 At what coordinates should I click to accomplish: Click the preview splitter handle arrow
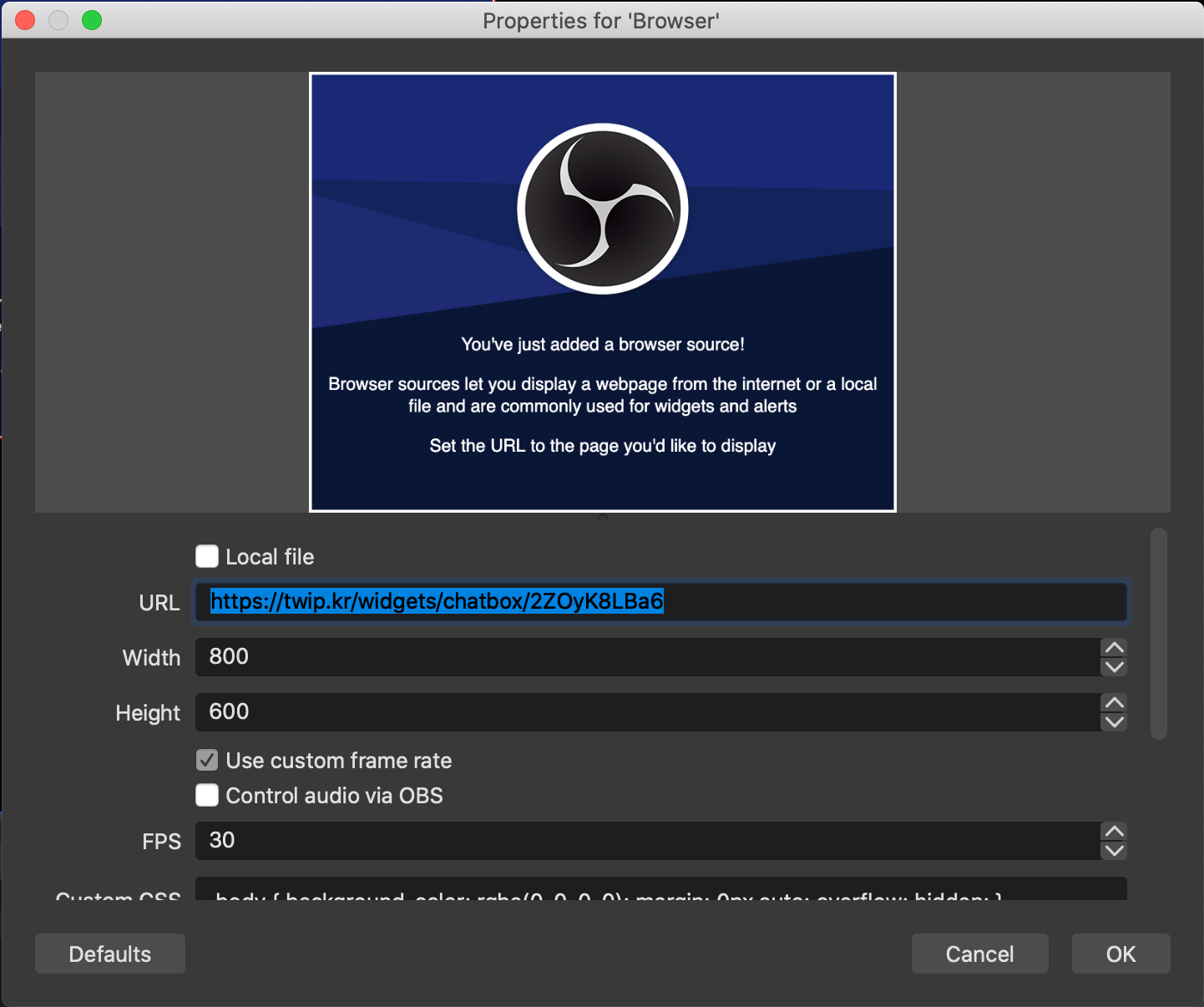pos(602,519)
